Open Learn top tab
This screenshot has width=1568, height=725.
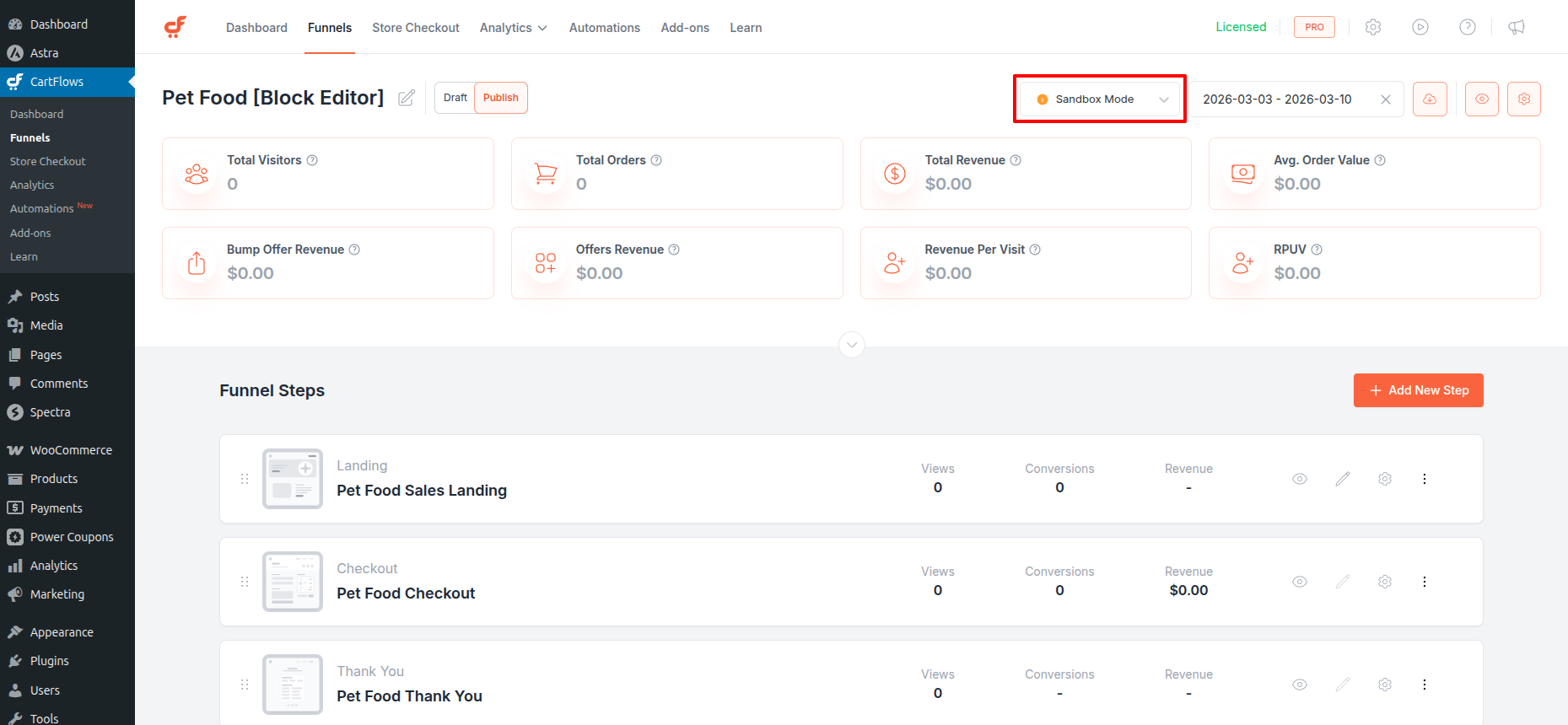tap(746, 28)
